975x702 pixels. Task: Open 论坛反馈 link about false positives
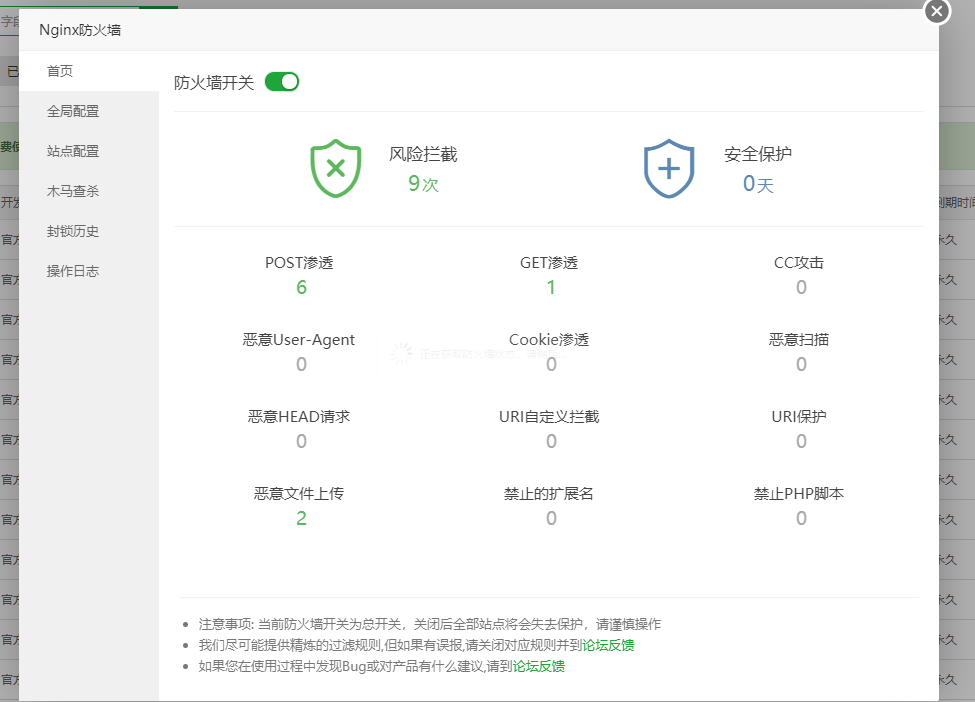click(608, 645)
